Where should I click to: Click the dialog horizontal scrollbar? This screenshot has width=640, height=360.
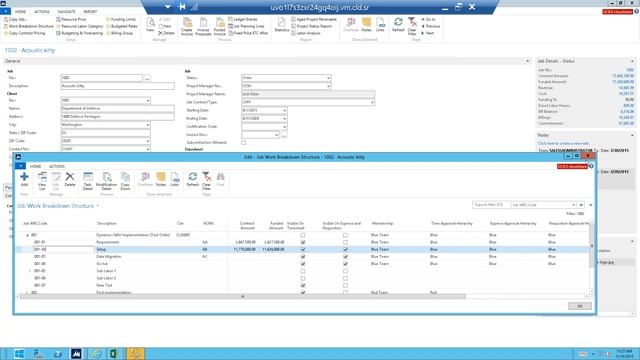tap(242, 297)
